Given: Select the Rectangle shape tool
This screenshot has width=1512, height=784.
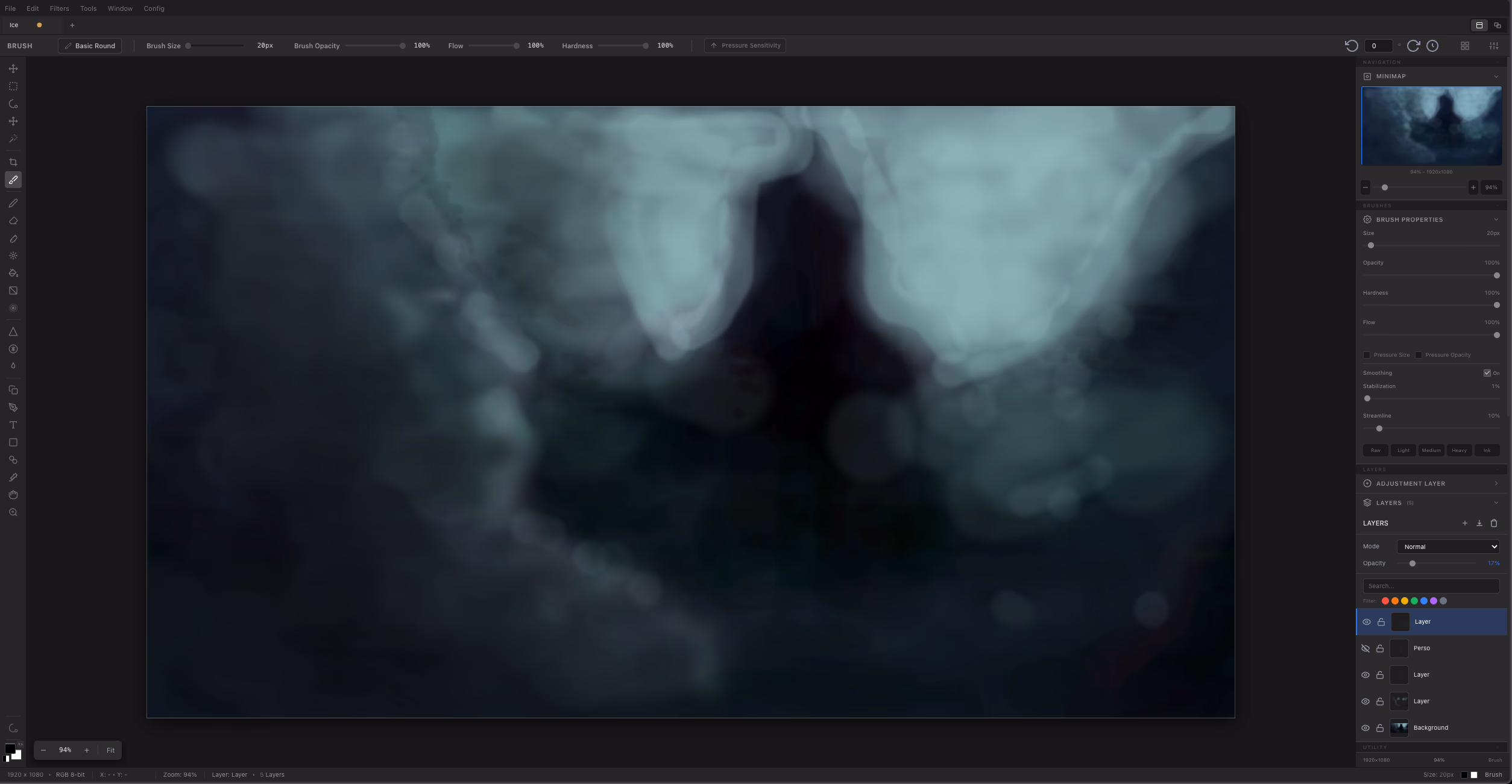Looking at the screenshot, I should [13, 442].
